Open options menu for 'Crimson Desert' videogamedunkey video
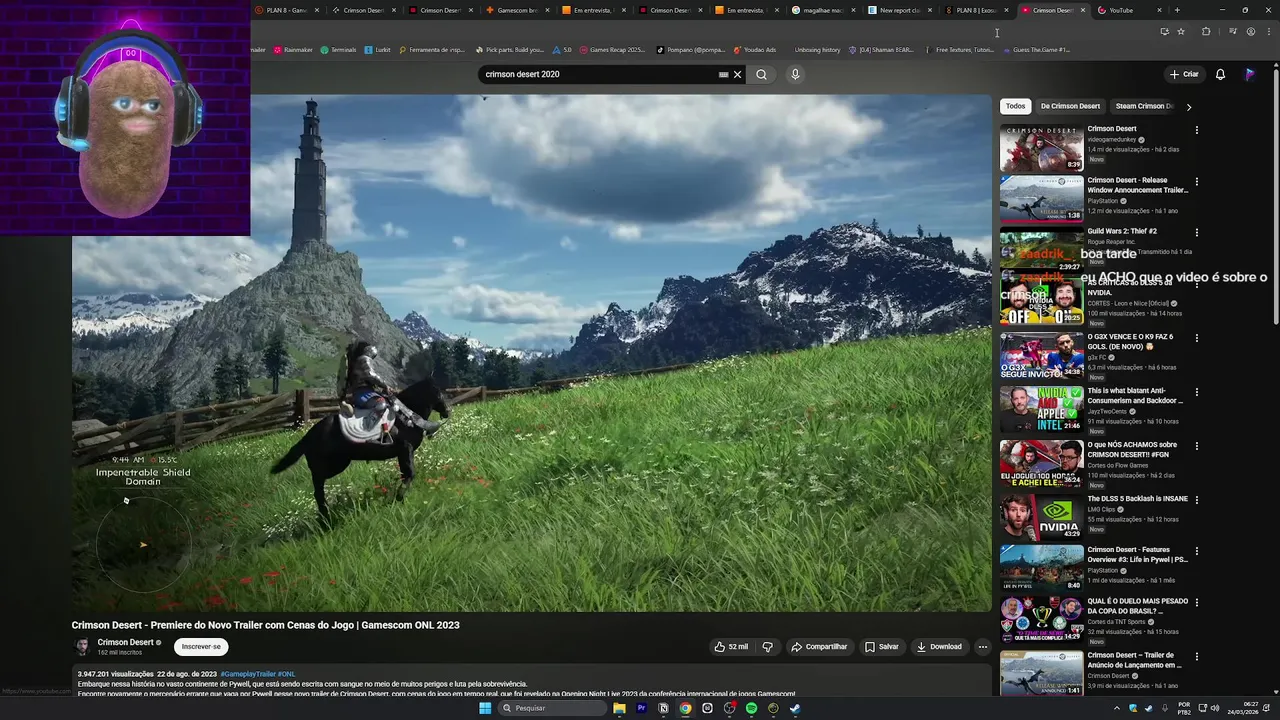This screenshot has height=720, width=1280. (1197, 130)
